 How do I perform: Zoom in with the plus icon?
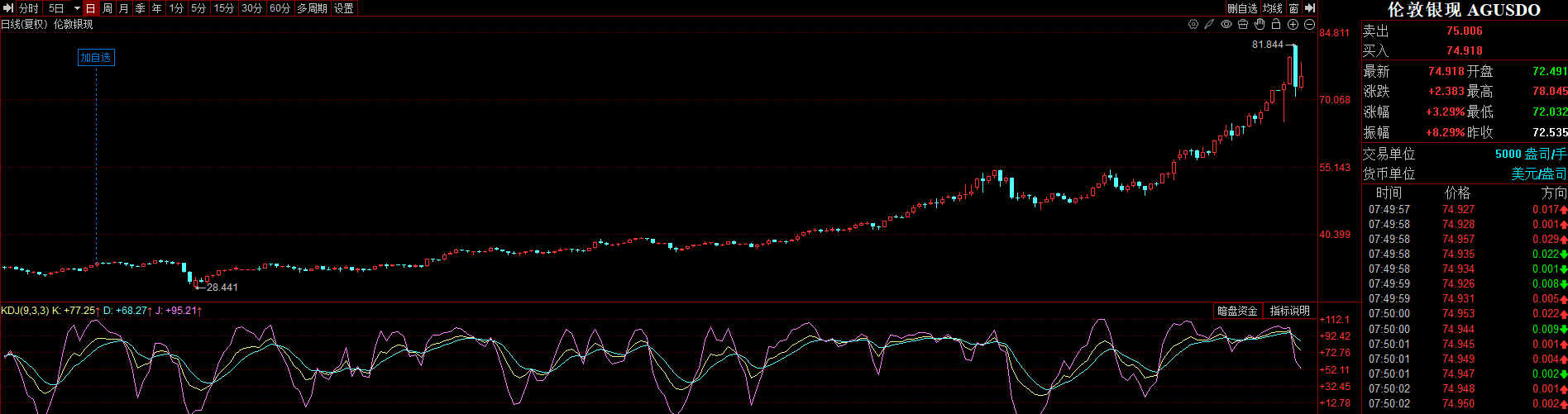[1293, 25]
